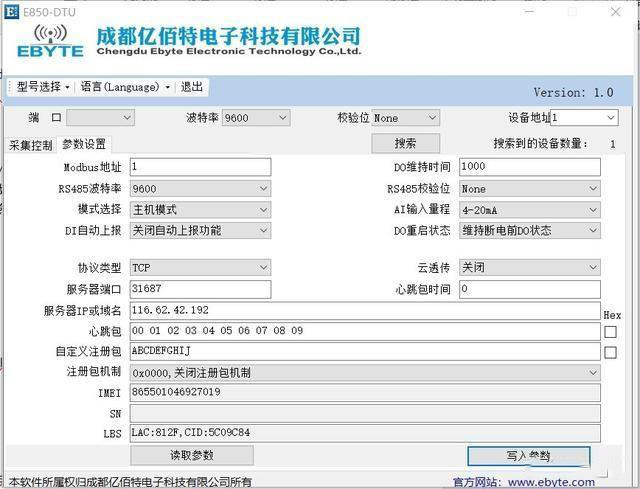Select the 端口 serial port dropdown
The width and height of the screenshot is (640, 489).
point(99,118)
